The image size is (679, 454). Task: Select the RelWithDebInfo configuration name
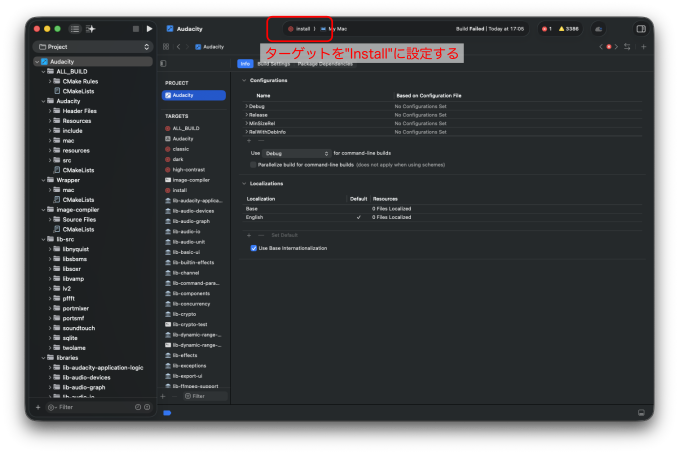click(267, 132)
